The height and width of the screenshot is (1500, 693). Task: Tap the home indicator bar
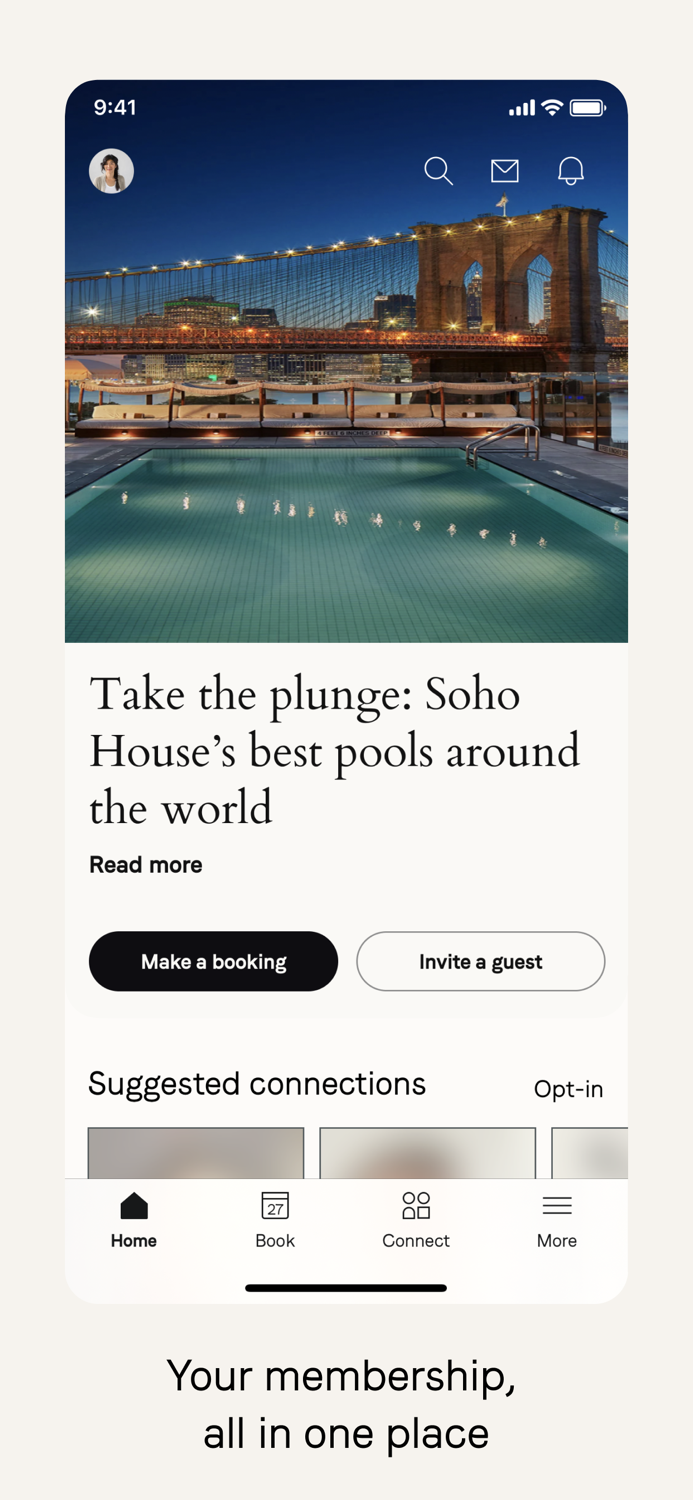pos(346,1289)
